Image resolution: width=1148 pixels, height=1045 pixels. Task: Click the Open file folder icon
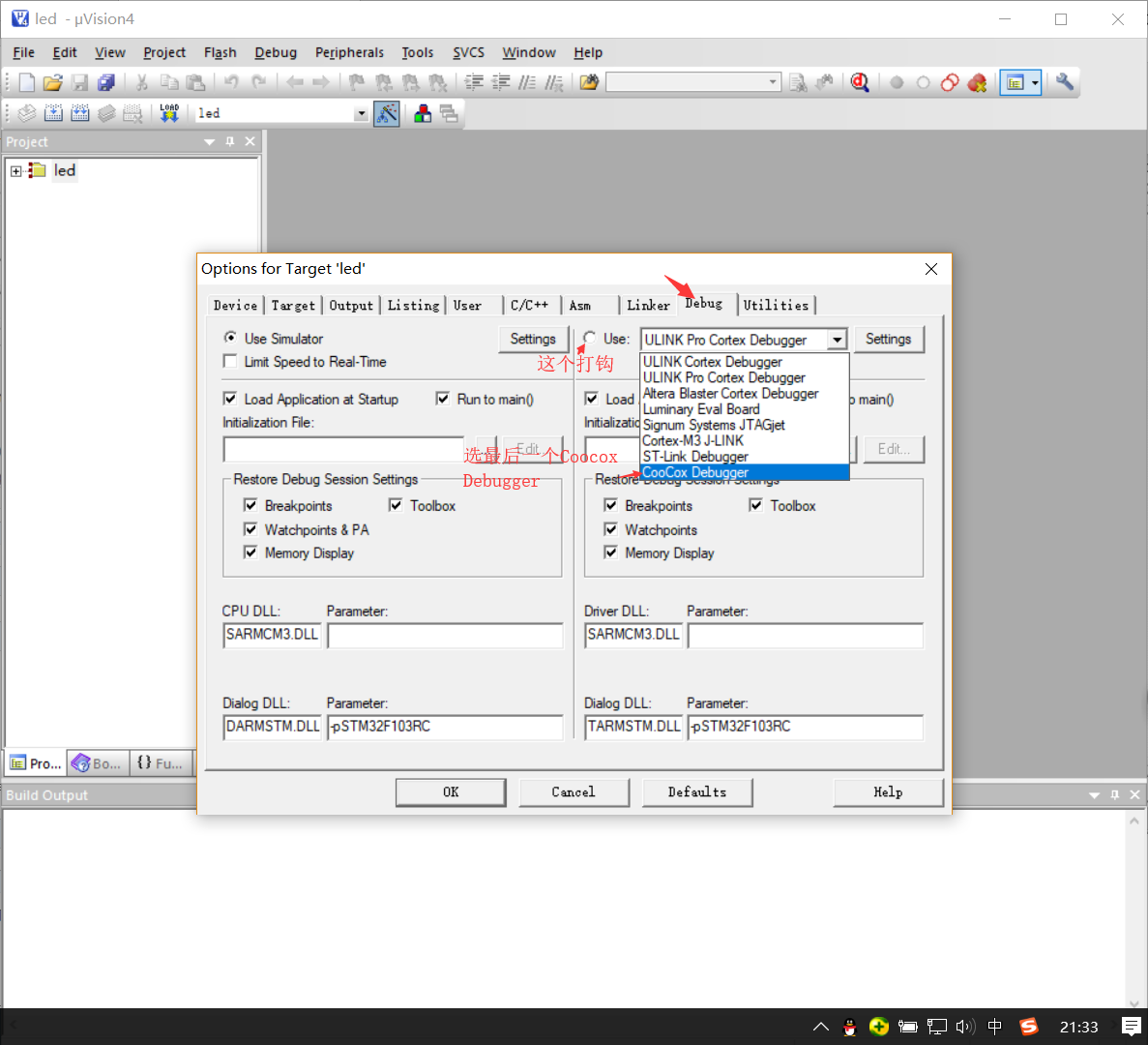click(53, 83)
